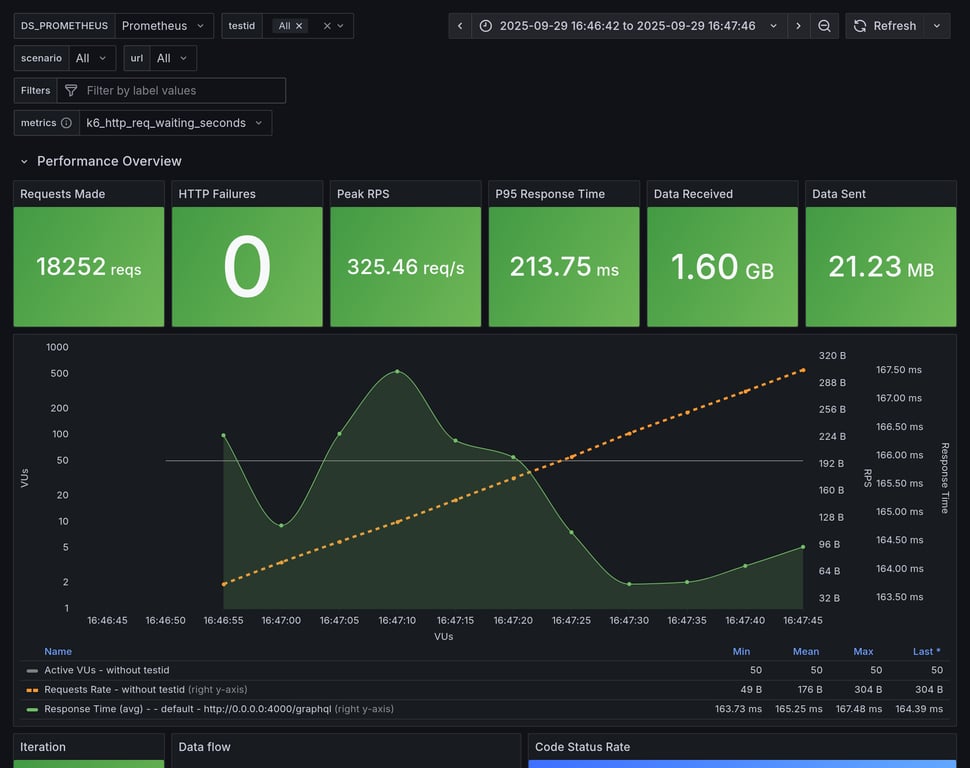Screen dimensions: 970x768
Task: Sort legend by Min column
Action: coord(741,651)
